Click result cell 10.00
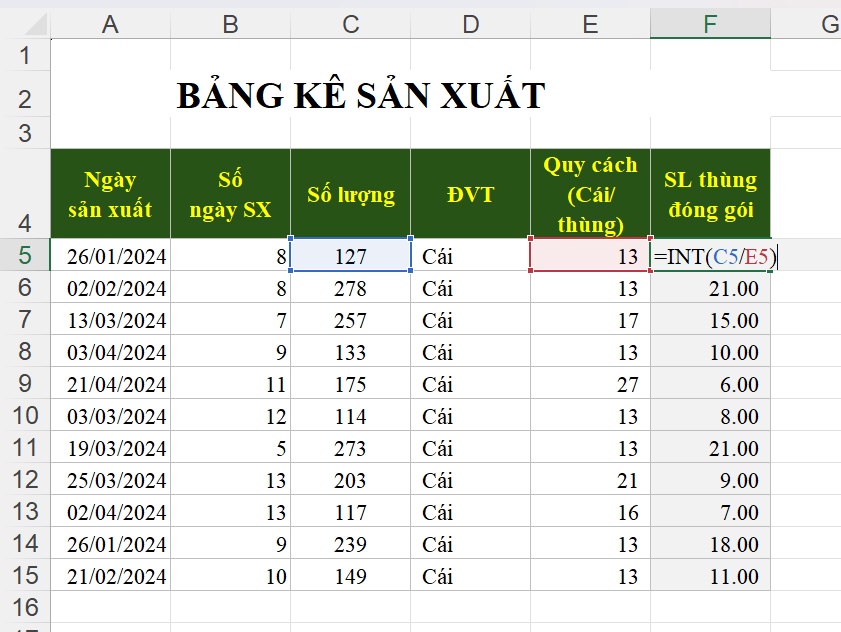841x632 pixels. point(710,351)
